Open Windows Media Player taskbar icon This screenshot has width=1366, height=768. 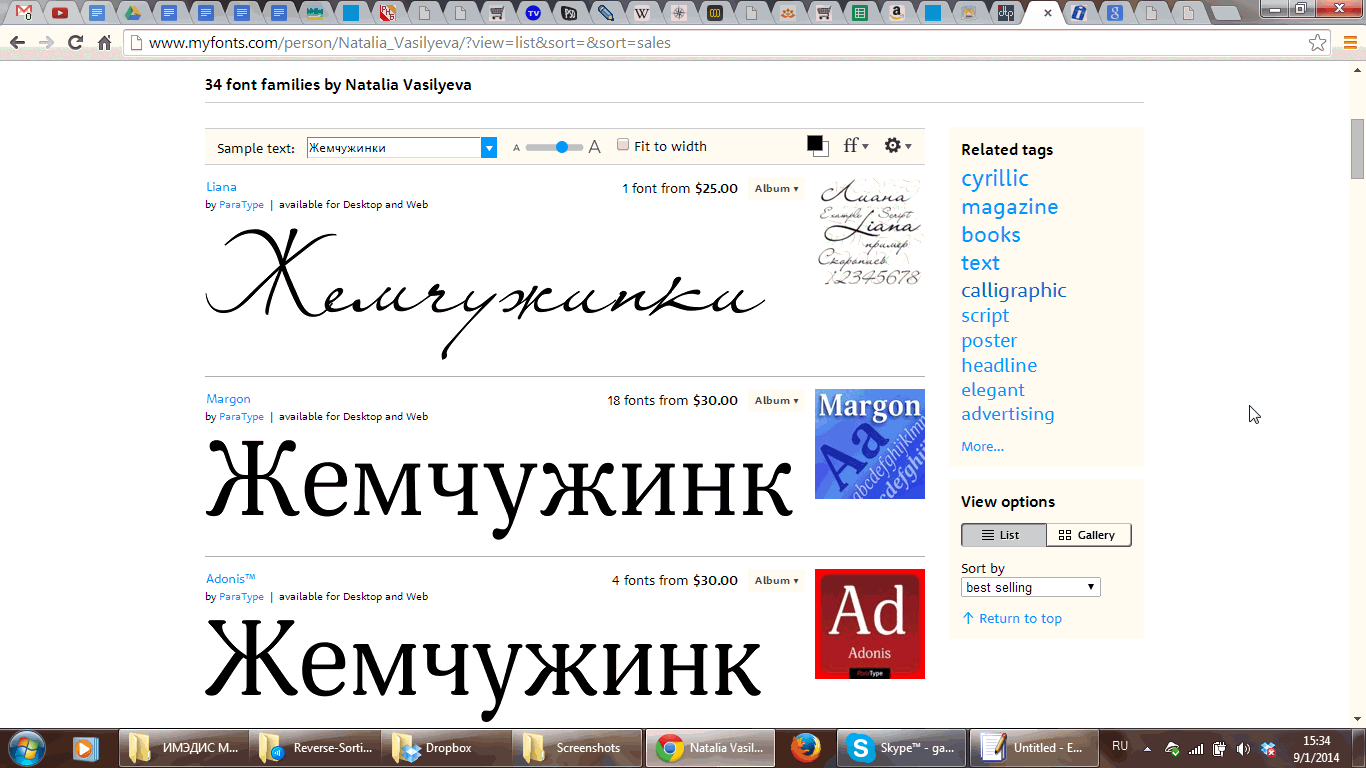coord(86,748)
